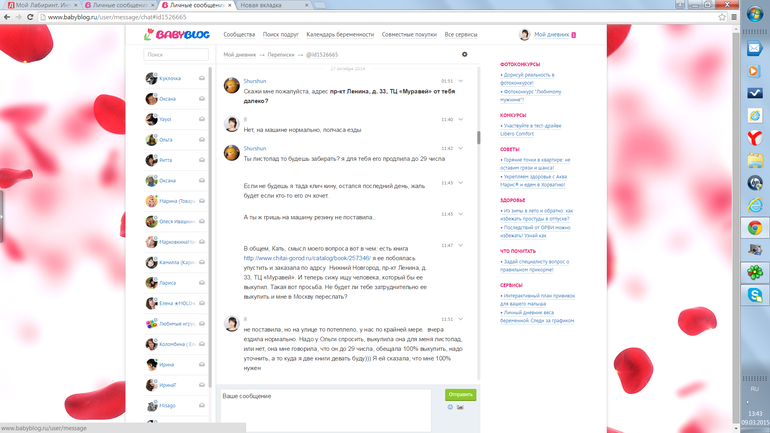The image size is (770, 433).
Task: Expand options arrow for 11:47 message
Action: pyautogui.click(x=464, y=245)
